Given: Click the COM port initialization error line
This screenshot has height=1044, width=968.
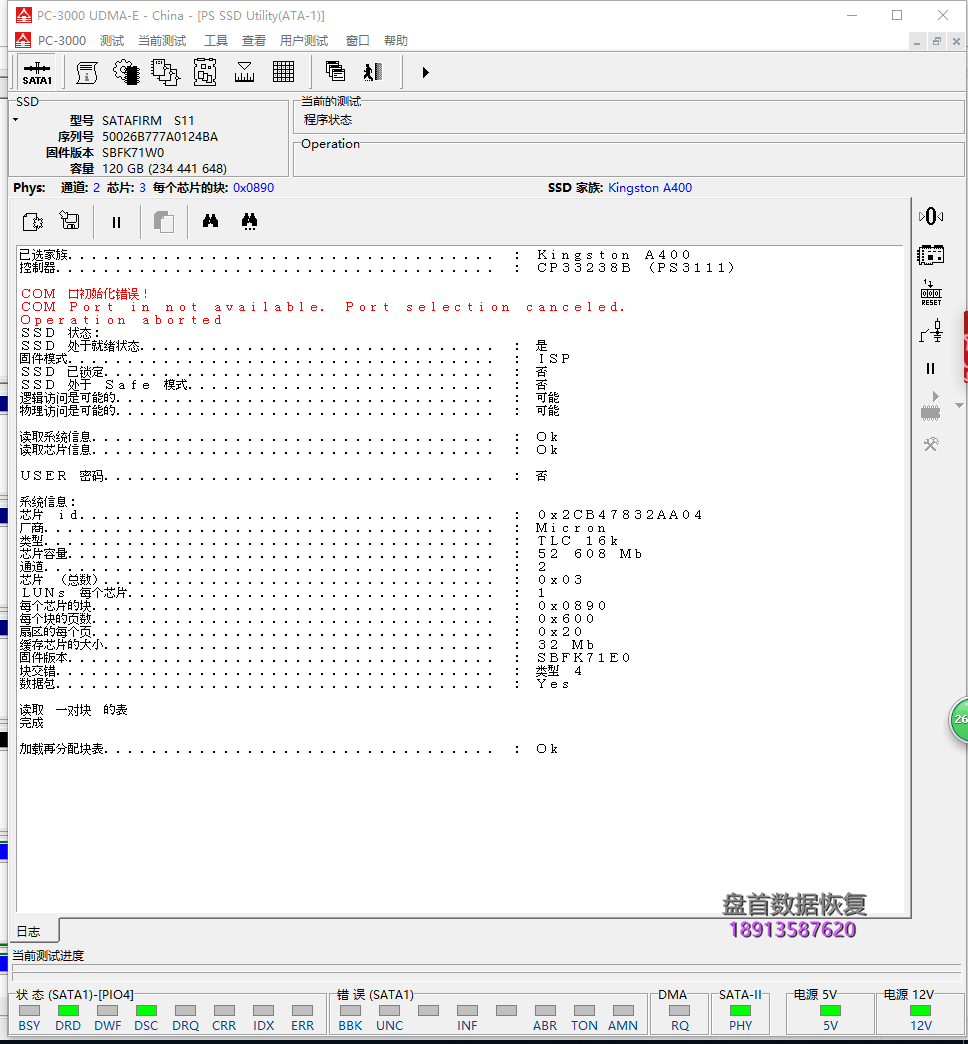Looking at the screenshot, I should (85, 294).
